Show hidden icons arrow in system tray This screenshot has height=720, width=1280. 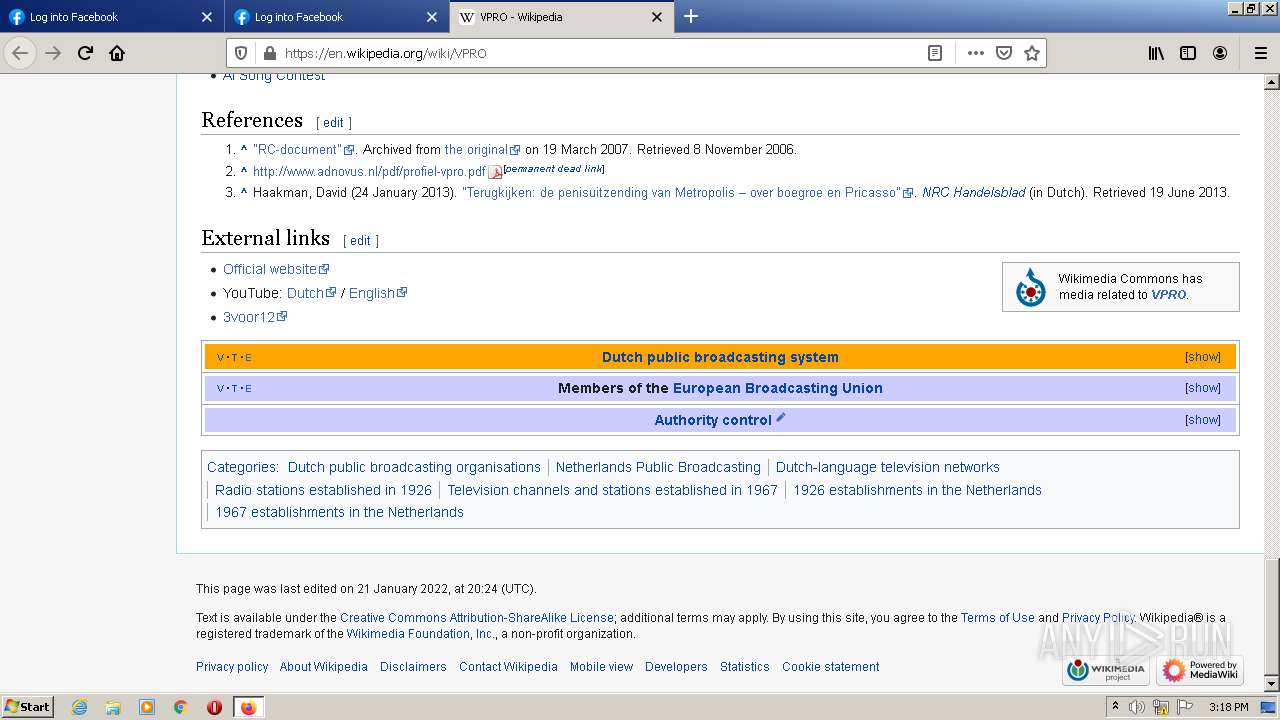[1115, 706]
